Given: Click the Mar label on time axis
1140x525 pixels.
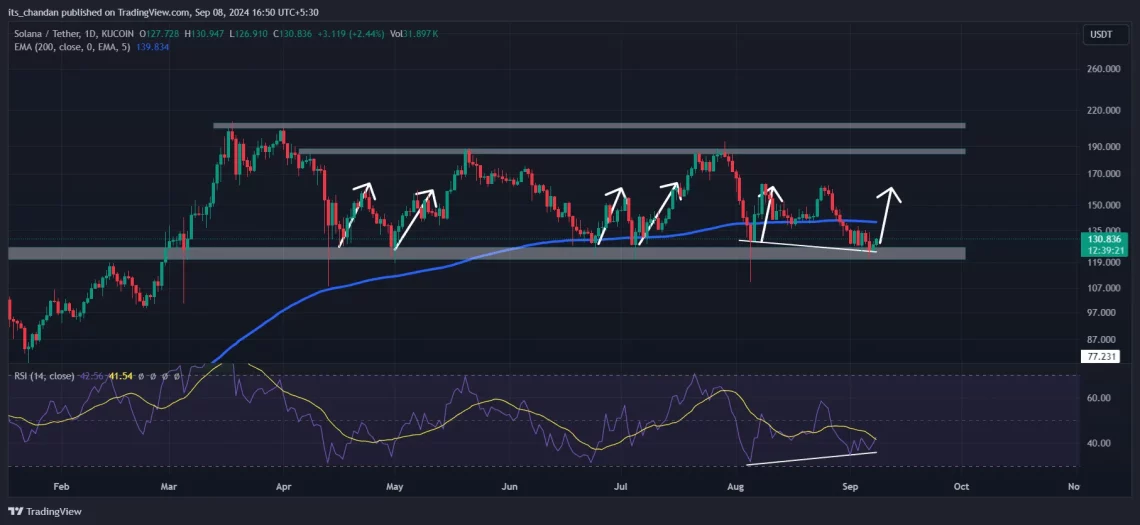Looking at the screenshot, I should [170, 486].
